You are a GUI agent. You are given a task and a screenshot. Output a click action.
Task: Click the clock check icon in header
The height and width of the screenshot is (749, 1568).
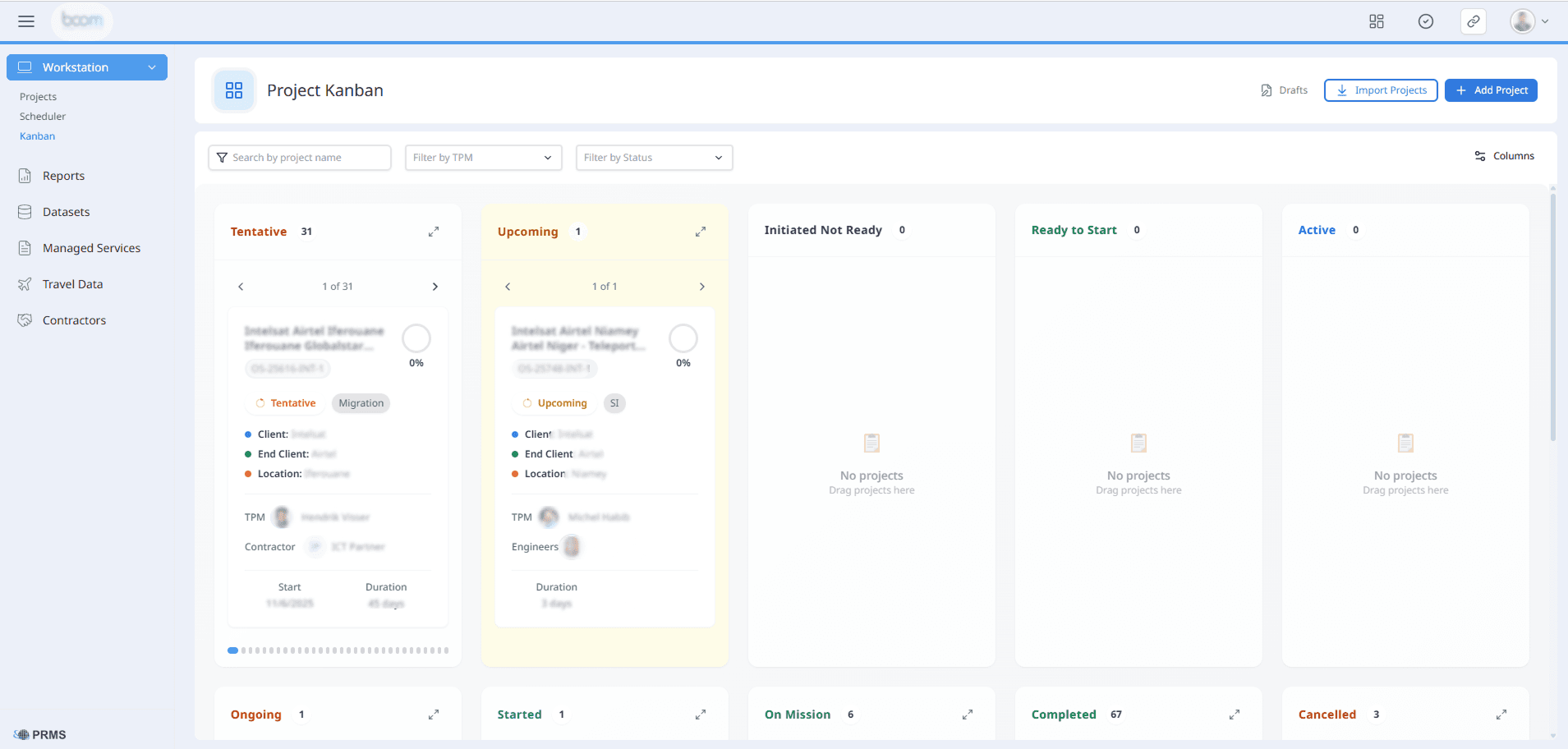pos(1426,21)
